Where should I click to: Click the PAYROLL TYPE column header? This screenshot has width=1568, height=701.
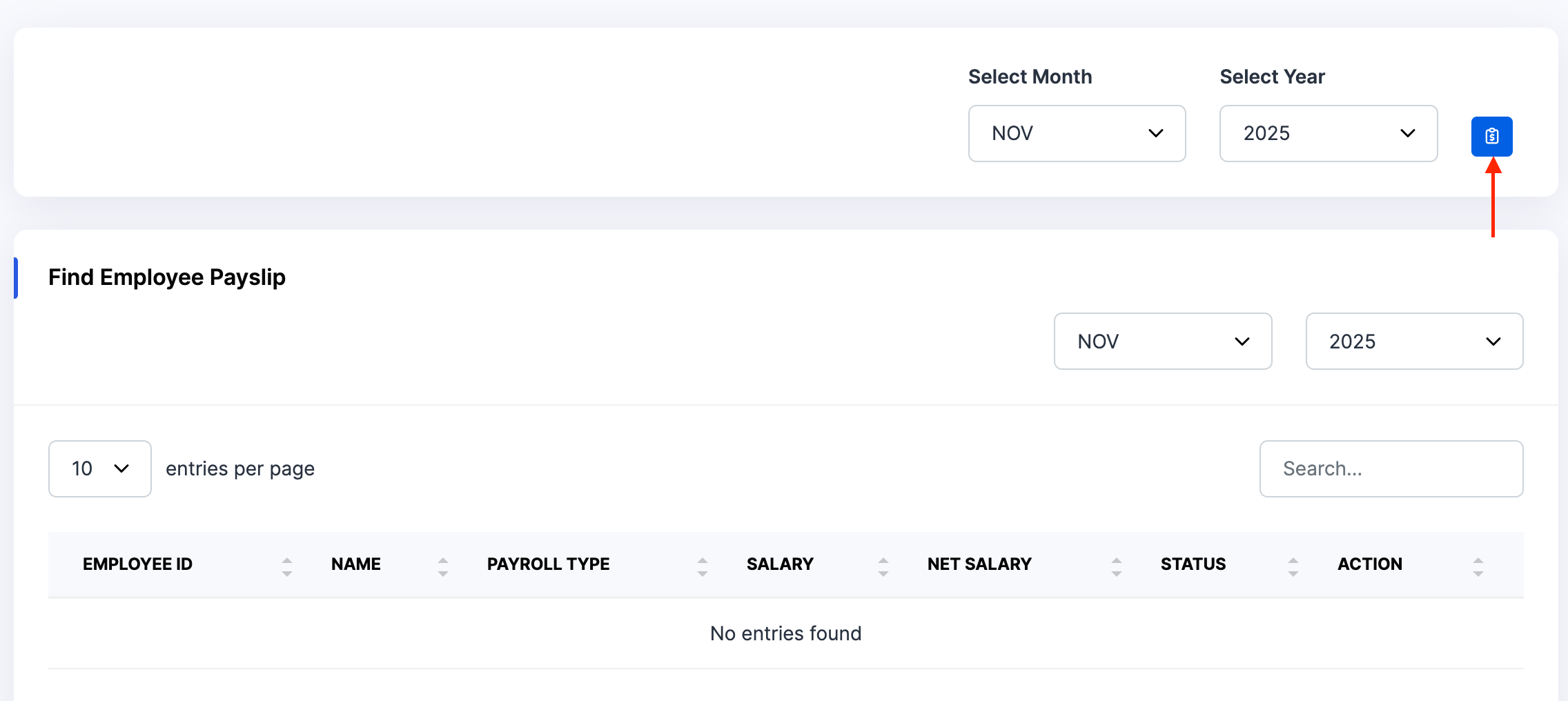point(548,564)
